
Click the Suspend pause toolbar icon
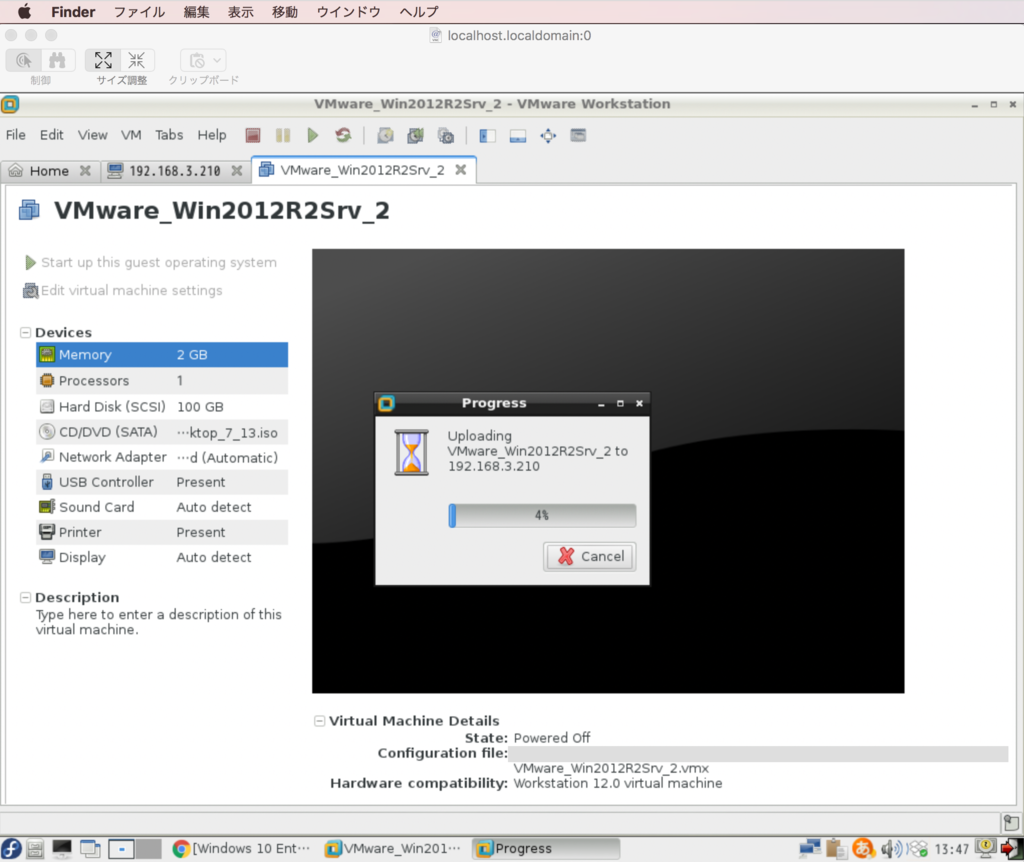(283, 135)
